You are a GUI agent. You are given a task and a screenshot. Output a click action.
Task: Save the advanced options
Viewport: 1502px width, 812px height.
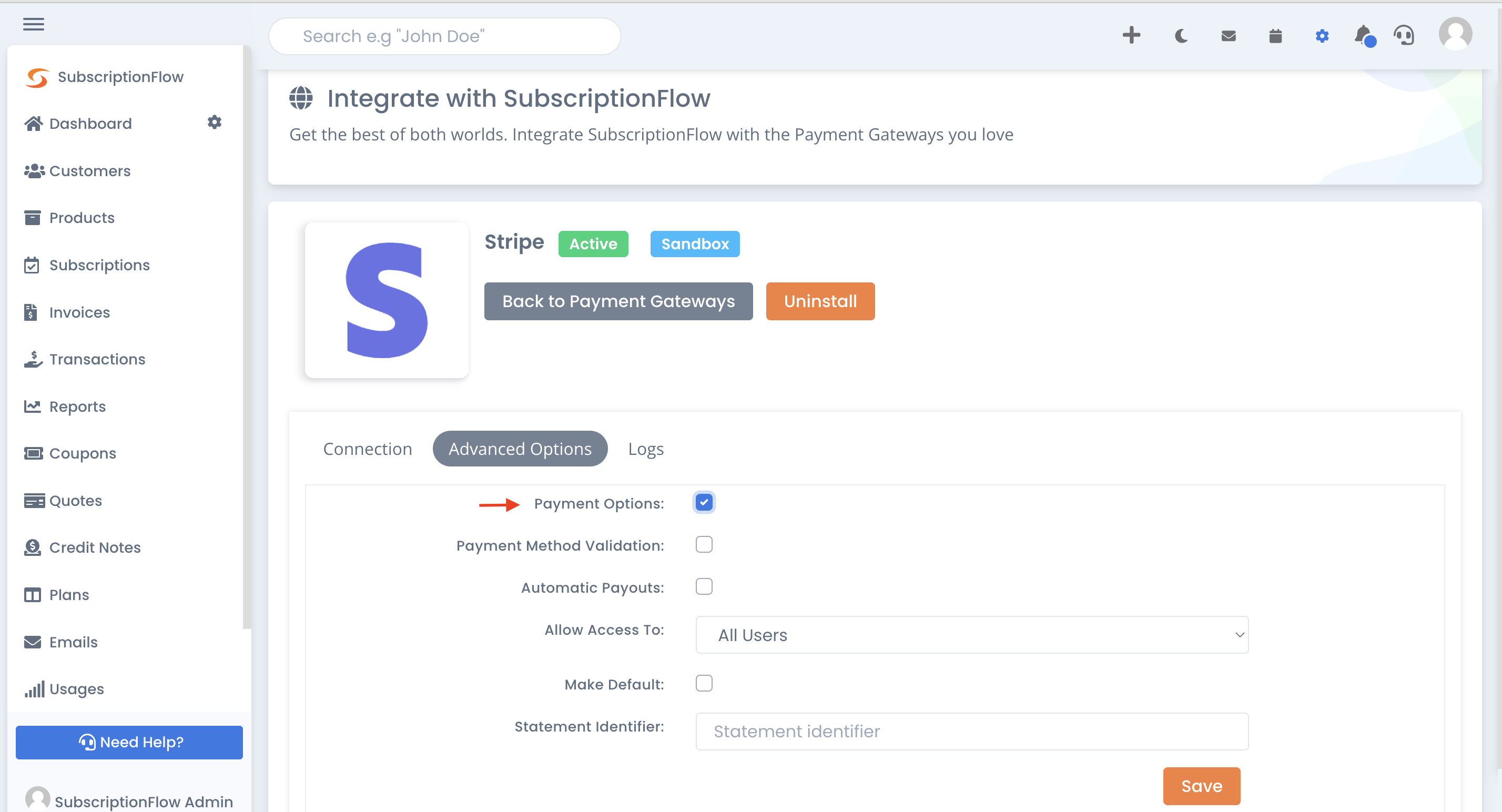pyautogui.click(x=1201, y=786)
